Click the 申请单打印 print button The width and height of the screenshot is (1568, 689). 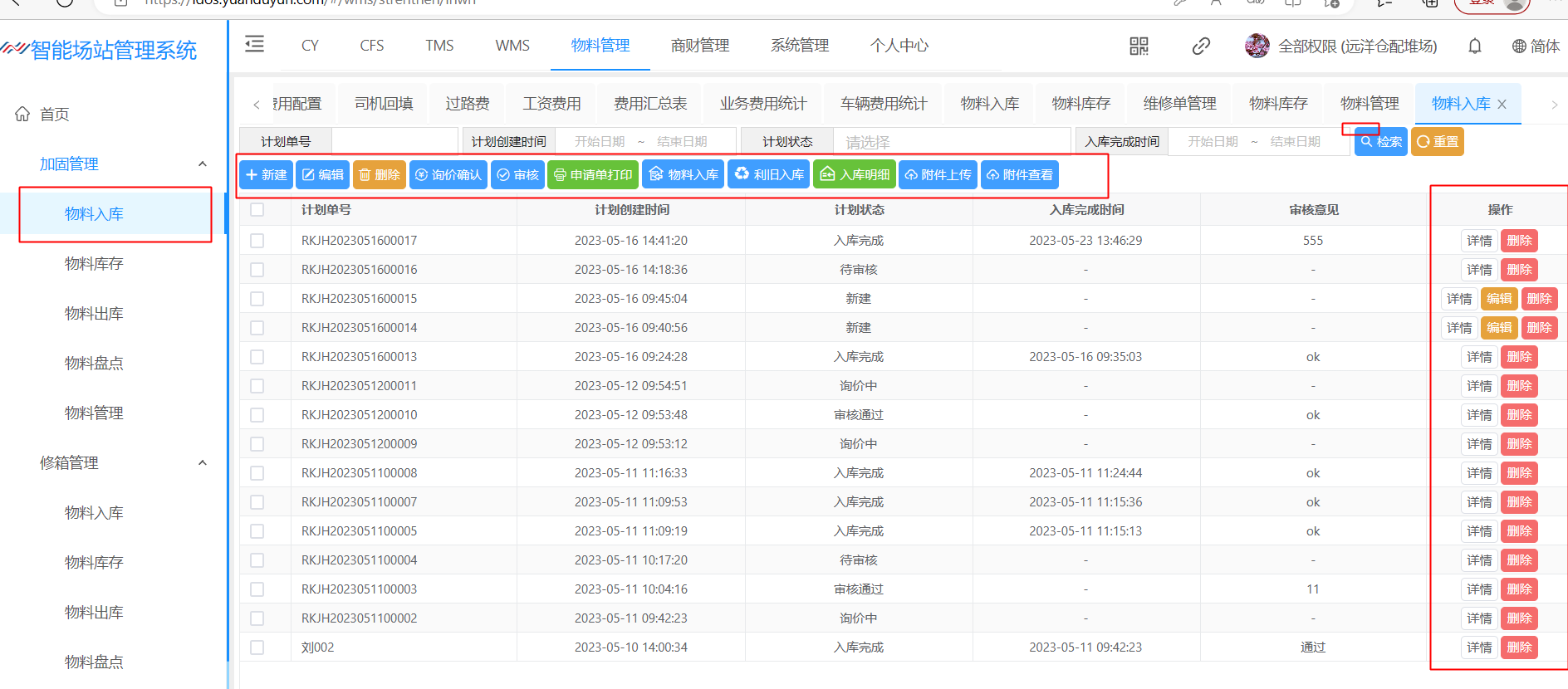593,175
